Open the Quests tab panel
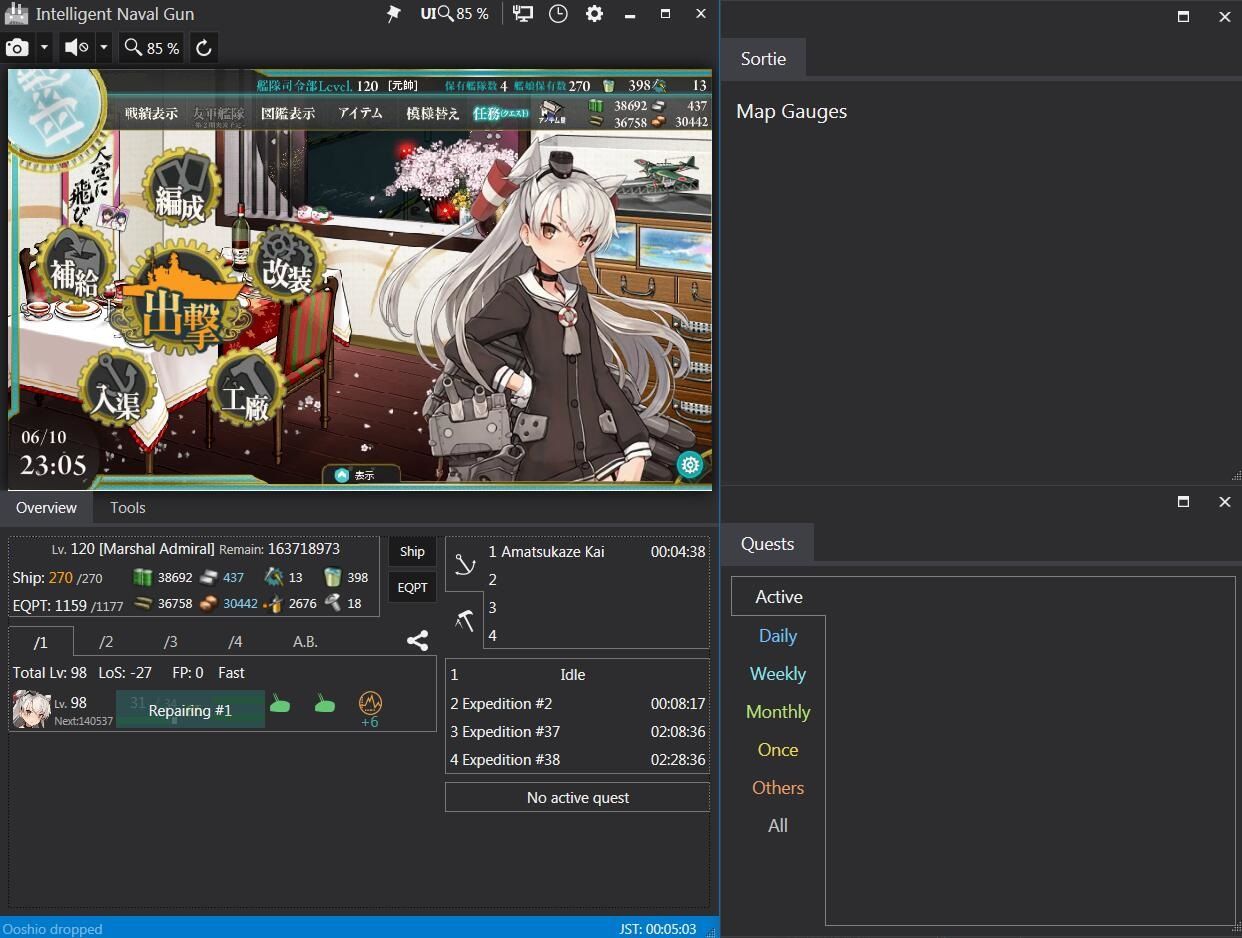This screenshot has height=938, width=1242. [767, 543]
